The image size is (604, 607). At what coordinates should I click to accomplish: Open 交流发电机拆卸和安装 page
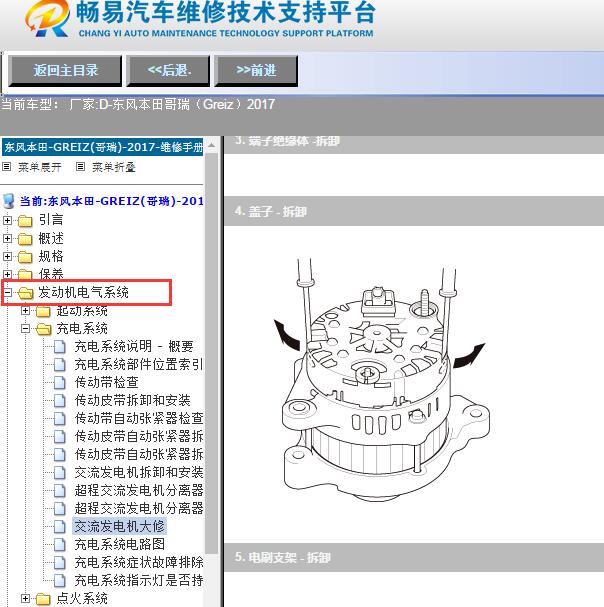139,472
